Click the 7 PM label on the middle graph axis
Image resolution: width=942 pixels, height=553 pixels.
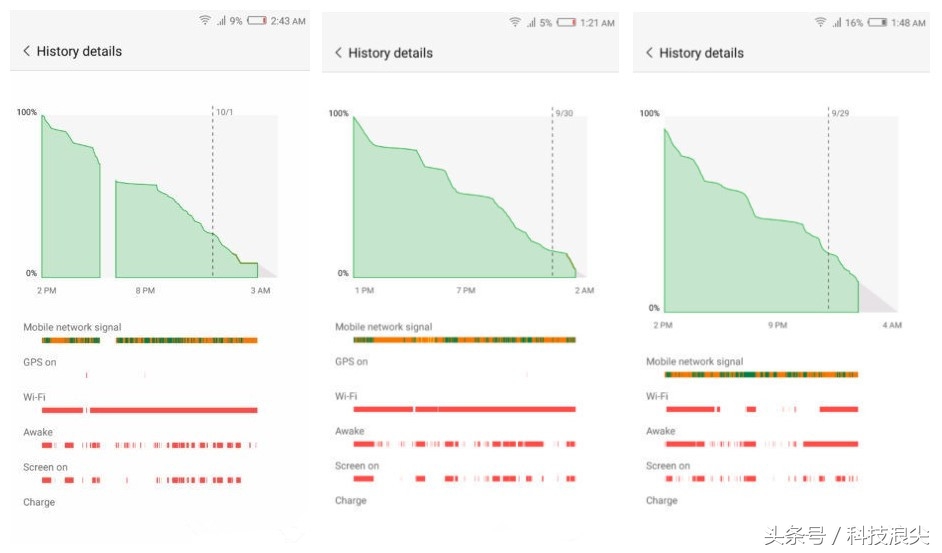click(467, 291)
